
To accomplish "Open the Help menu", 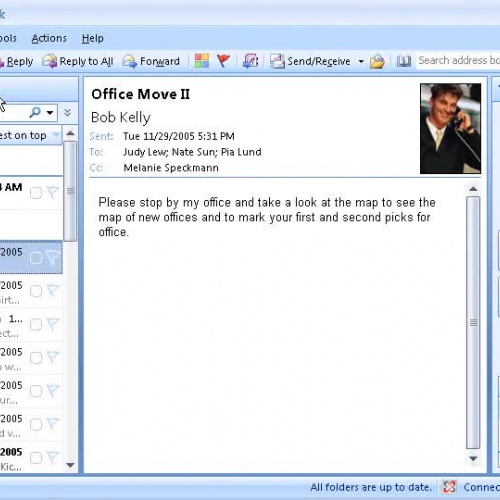I will coord(93,38).
